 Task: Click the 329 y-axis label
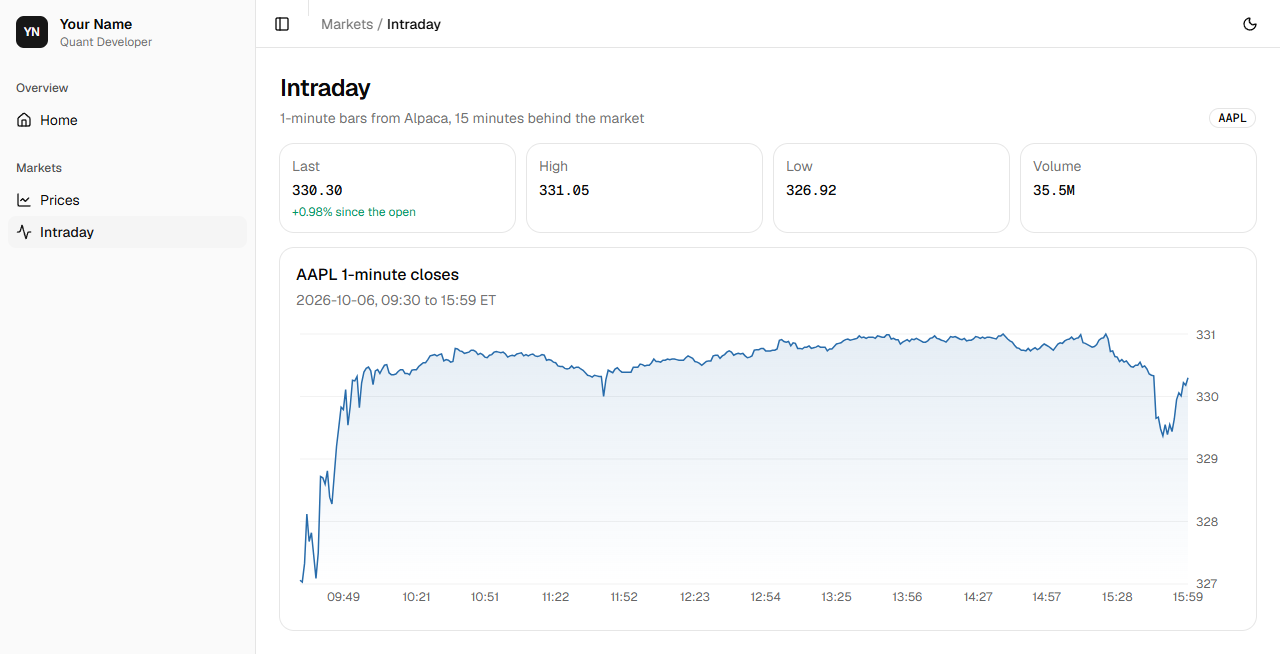(1207, 459)
